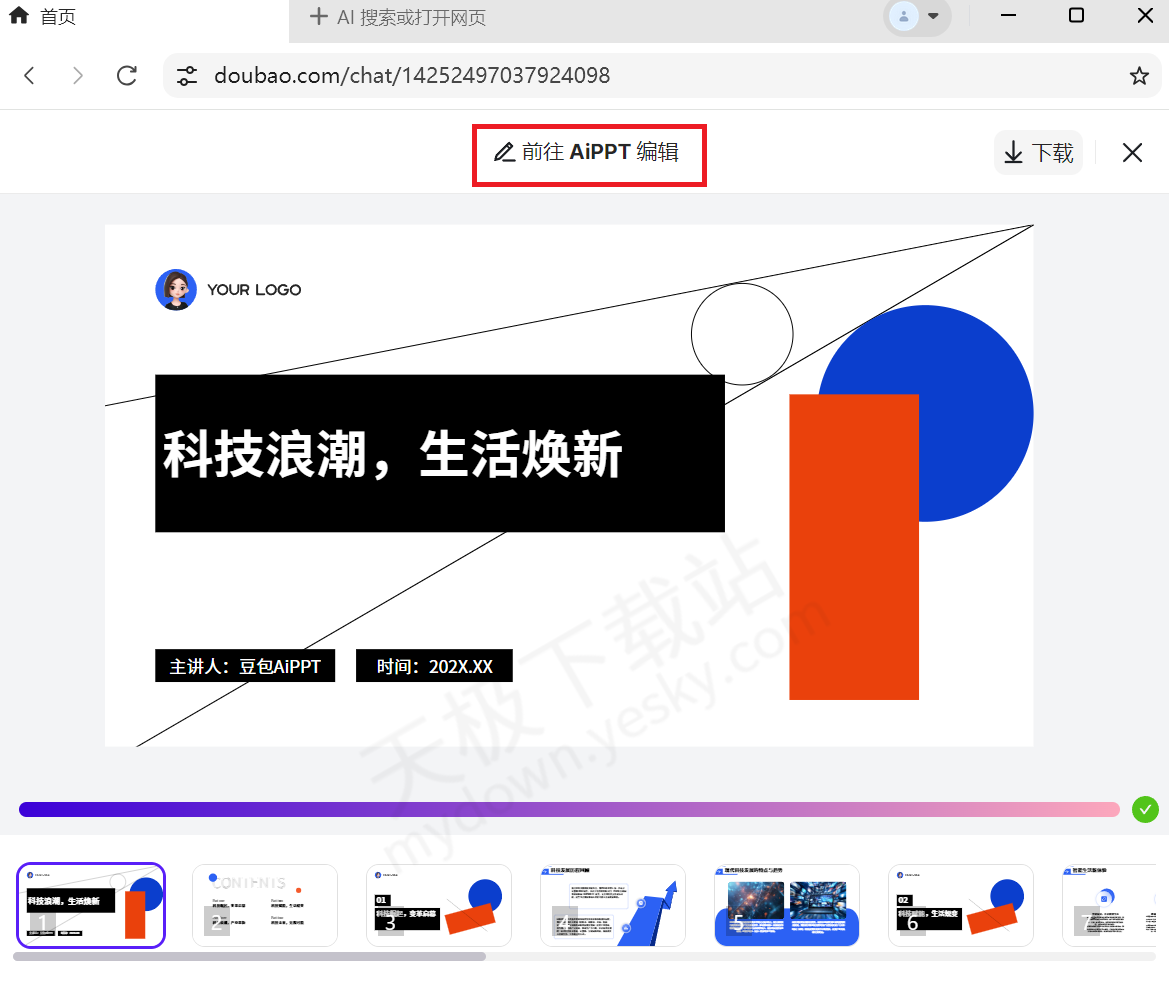Open the edit icon beside 前往 AiPPT 编辑
1169x986 pixels.
coord(503,152)
